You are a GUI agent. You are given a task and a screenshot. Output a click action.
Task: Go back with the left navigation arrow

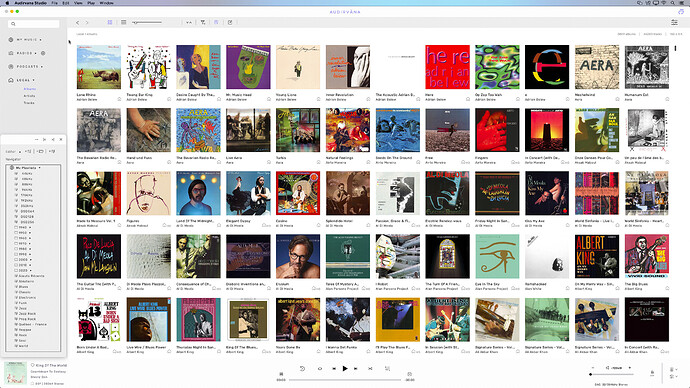point(77,22)
